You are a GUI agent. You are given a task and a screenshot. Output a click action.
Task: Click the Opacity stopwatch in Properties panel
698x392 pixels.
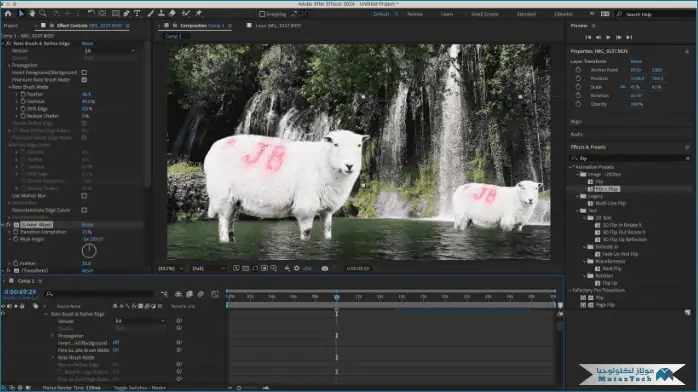[578, 104]
